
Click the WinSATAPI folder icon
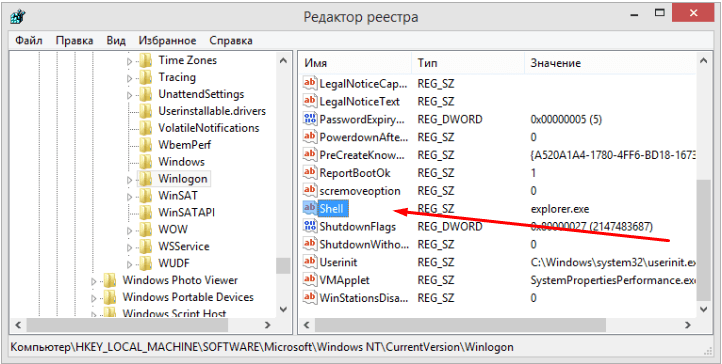pos(146,213)
